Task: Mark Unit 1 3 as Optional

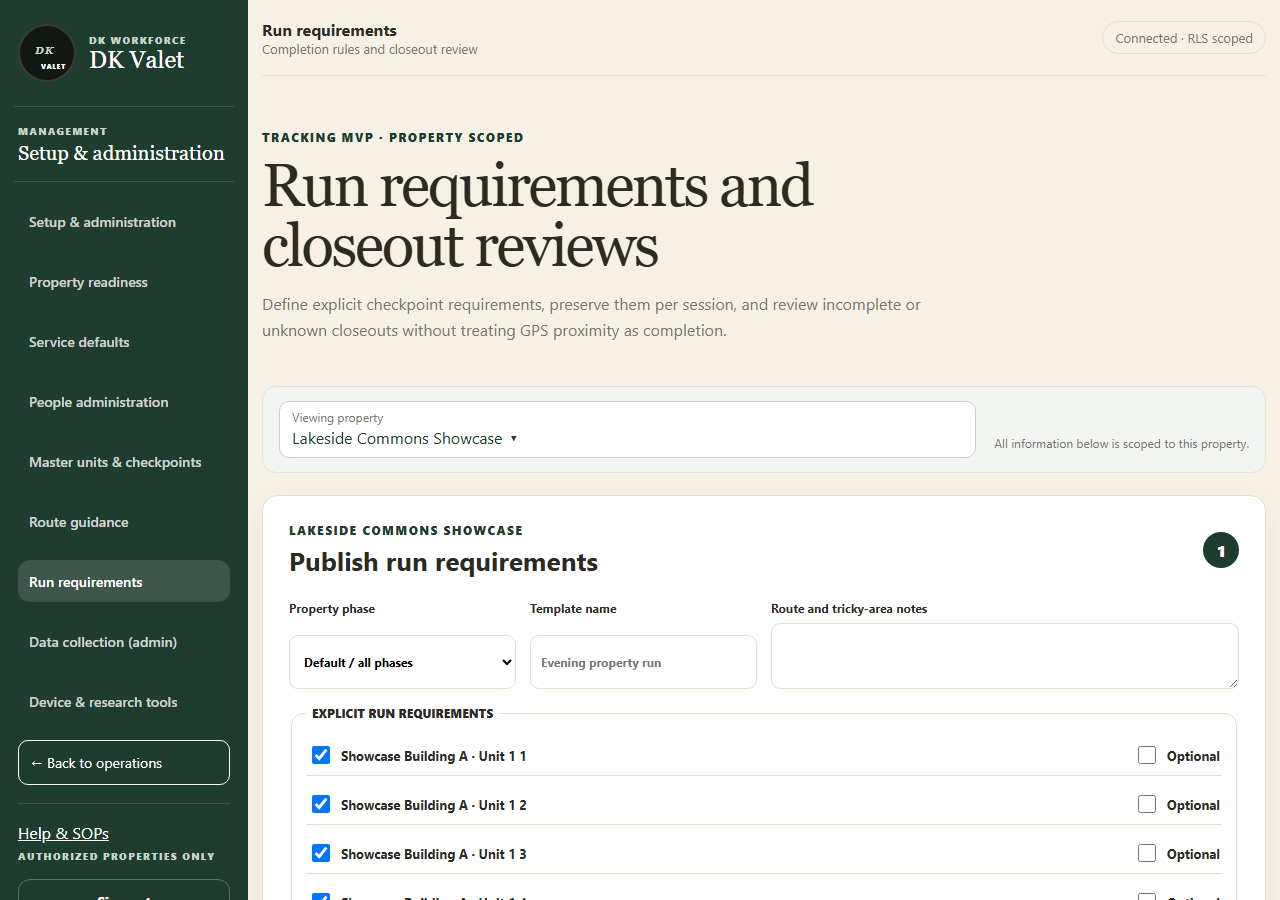Action: click(1147, 853)
